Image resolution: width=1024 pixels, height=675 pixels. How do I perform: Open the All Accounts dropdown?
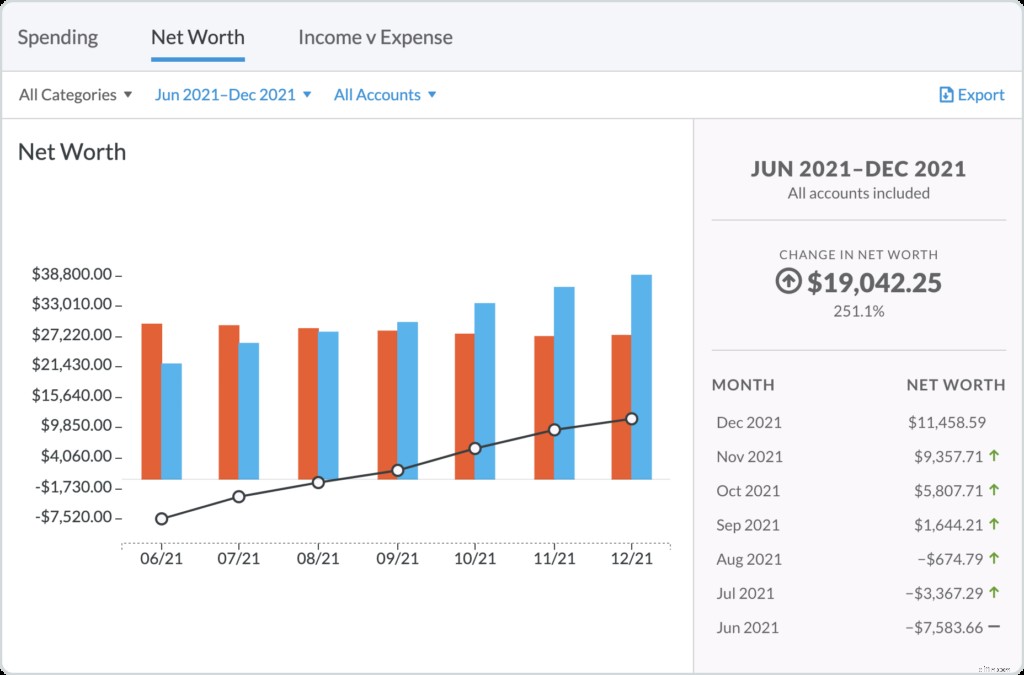pyautogui.click(x=385, y=94)
